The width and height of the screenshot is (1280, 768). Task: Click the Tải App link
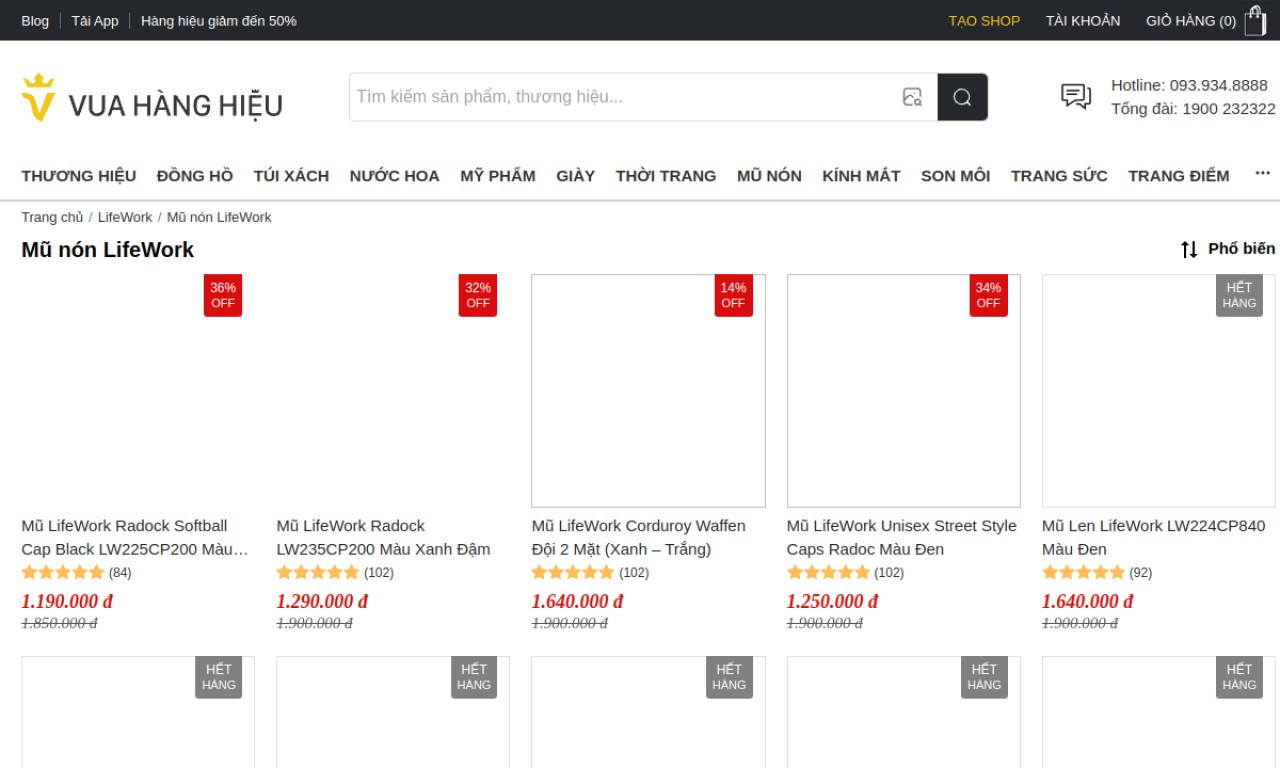tap(95, 20)
